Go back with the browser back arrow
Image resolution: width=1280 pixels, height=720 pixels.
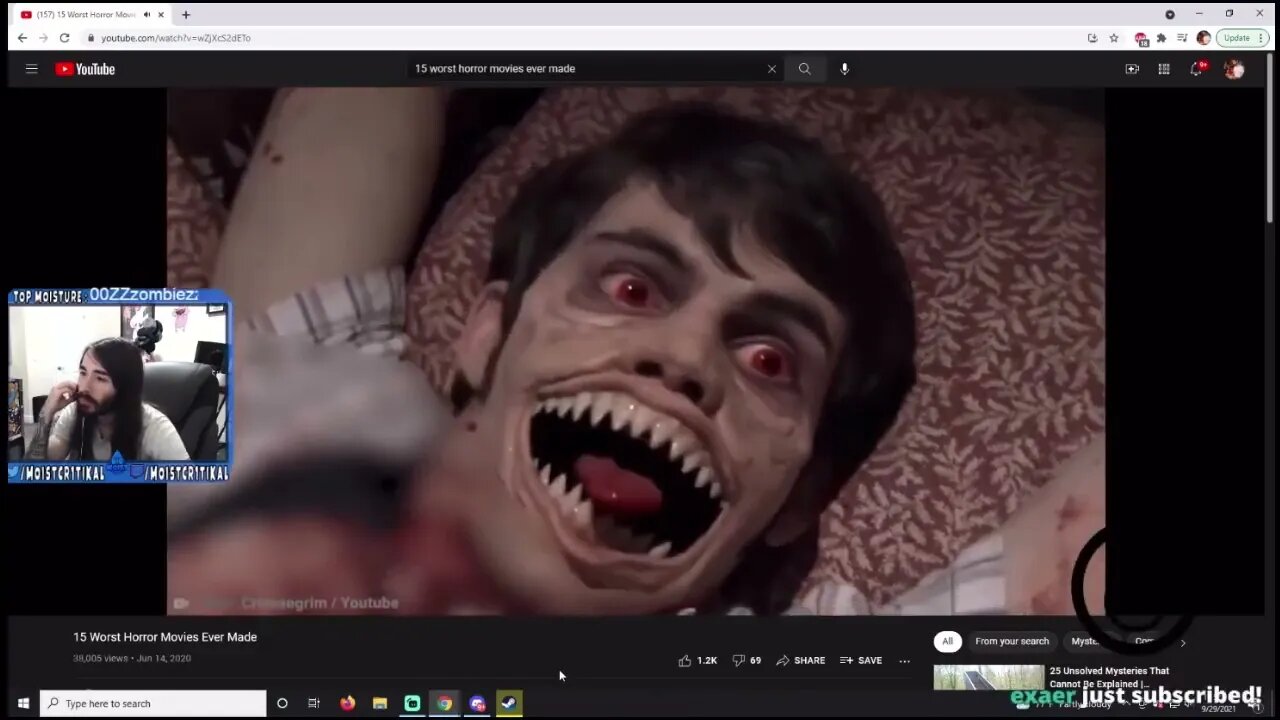point(22,38)
